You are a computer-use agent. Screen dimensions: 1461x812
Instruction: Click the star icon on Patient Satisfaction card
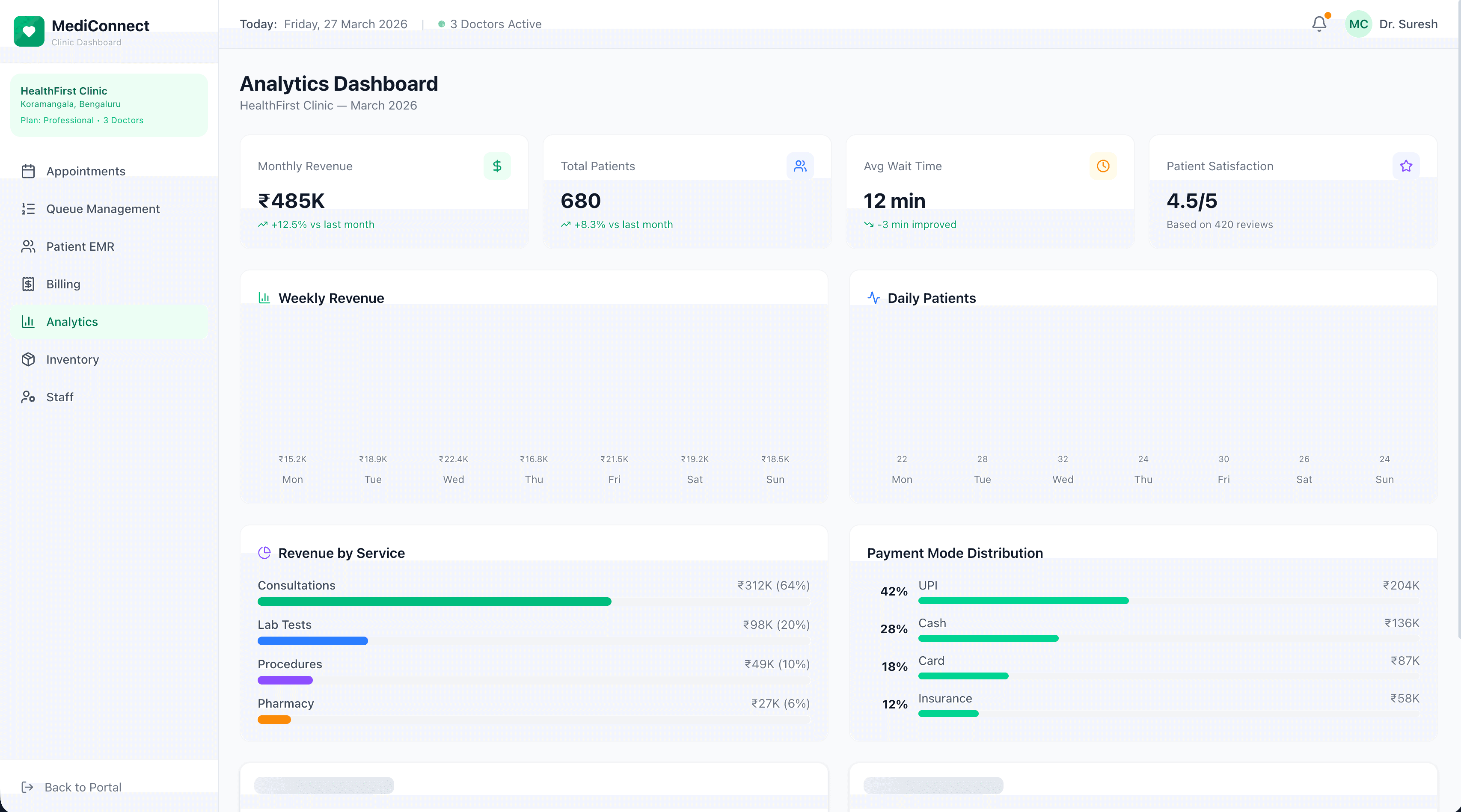pyautogui.click(x=1406, y=166)
